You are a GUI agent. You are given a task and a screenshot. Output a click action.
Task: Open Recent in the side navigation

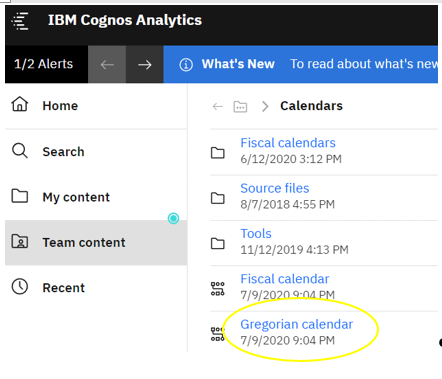click(96, 288)
